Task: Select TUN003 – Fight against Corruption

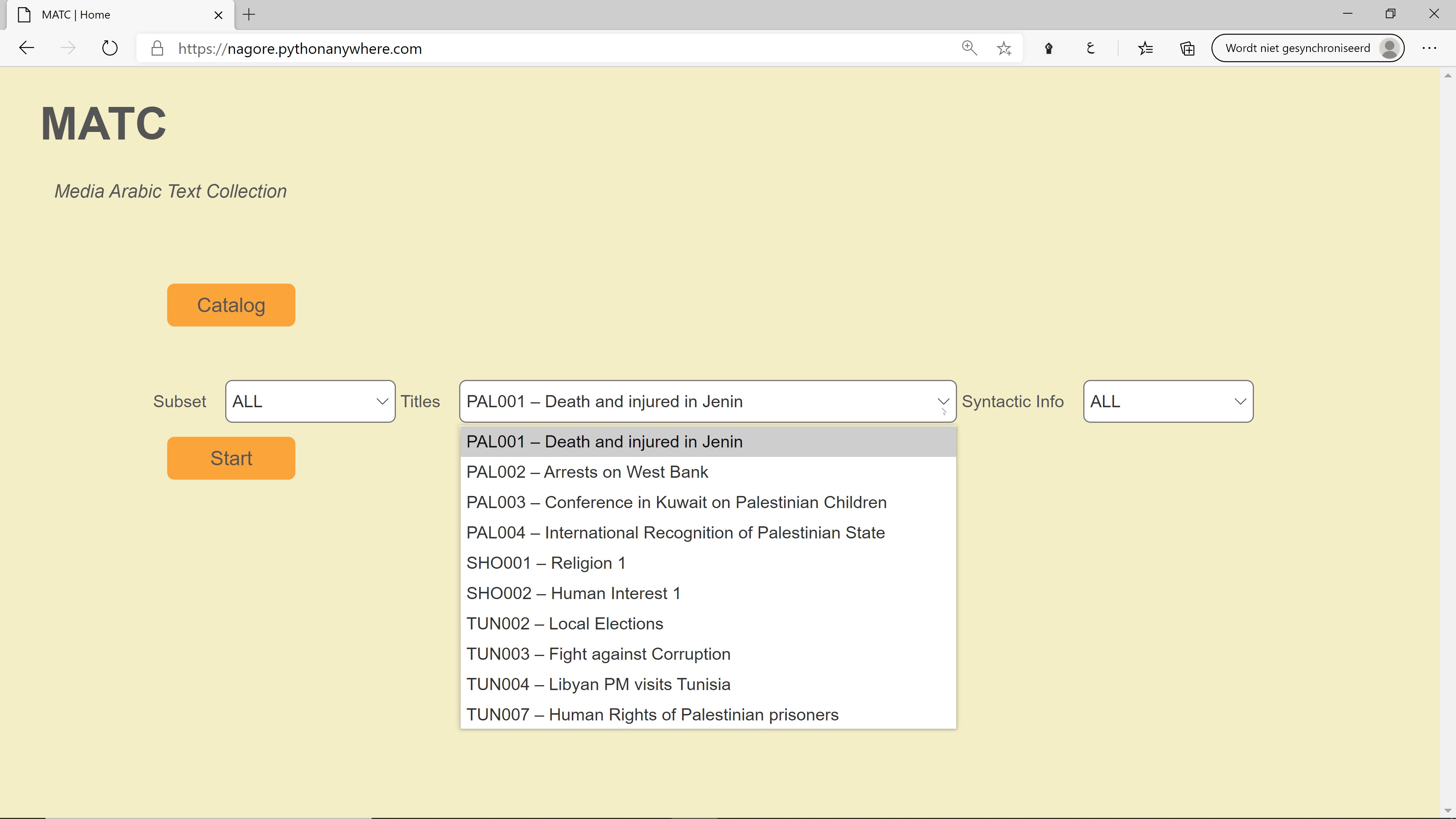Action: 708,654
